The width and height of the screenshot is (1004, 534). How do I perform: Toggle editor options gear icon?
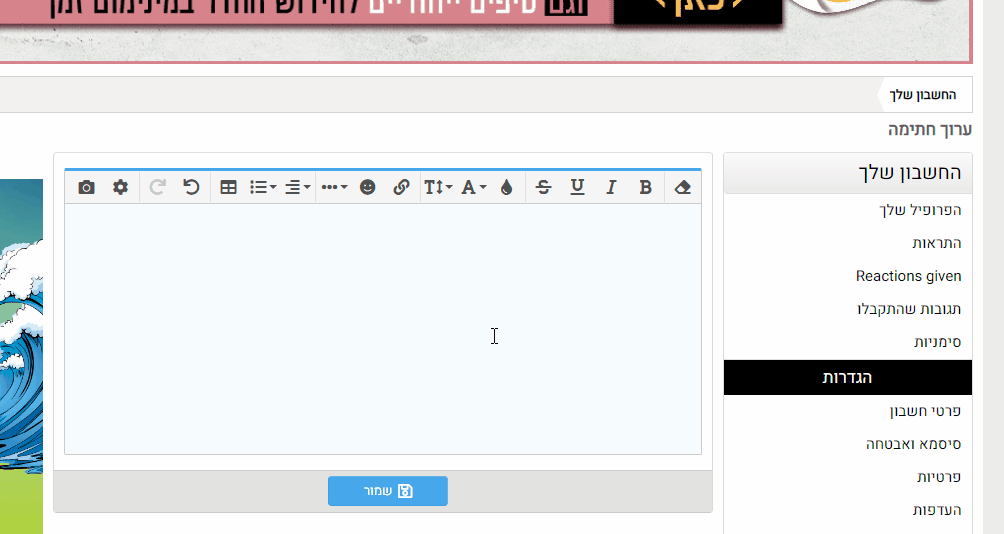120,187
